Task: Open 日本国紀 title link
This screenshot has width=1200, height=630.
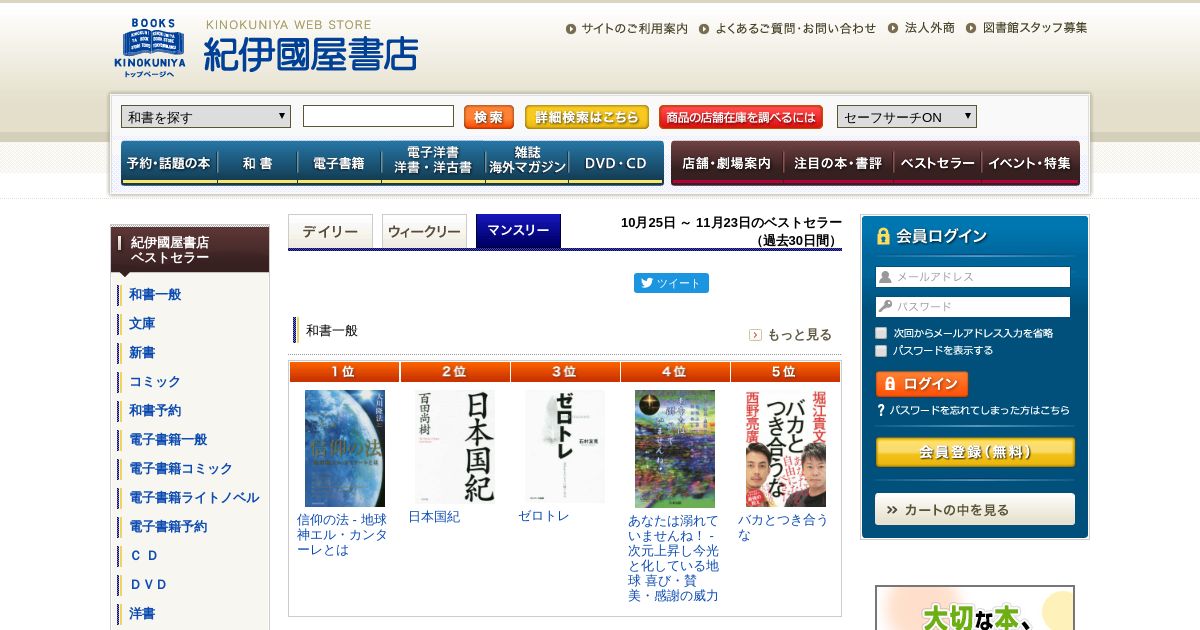Action: click(x=434, y=517)
